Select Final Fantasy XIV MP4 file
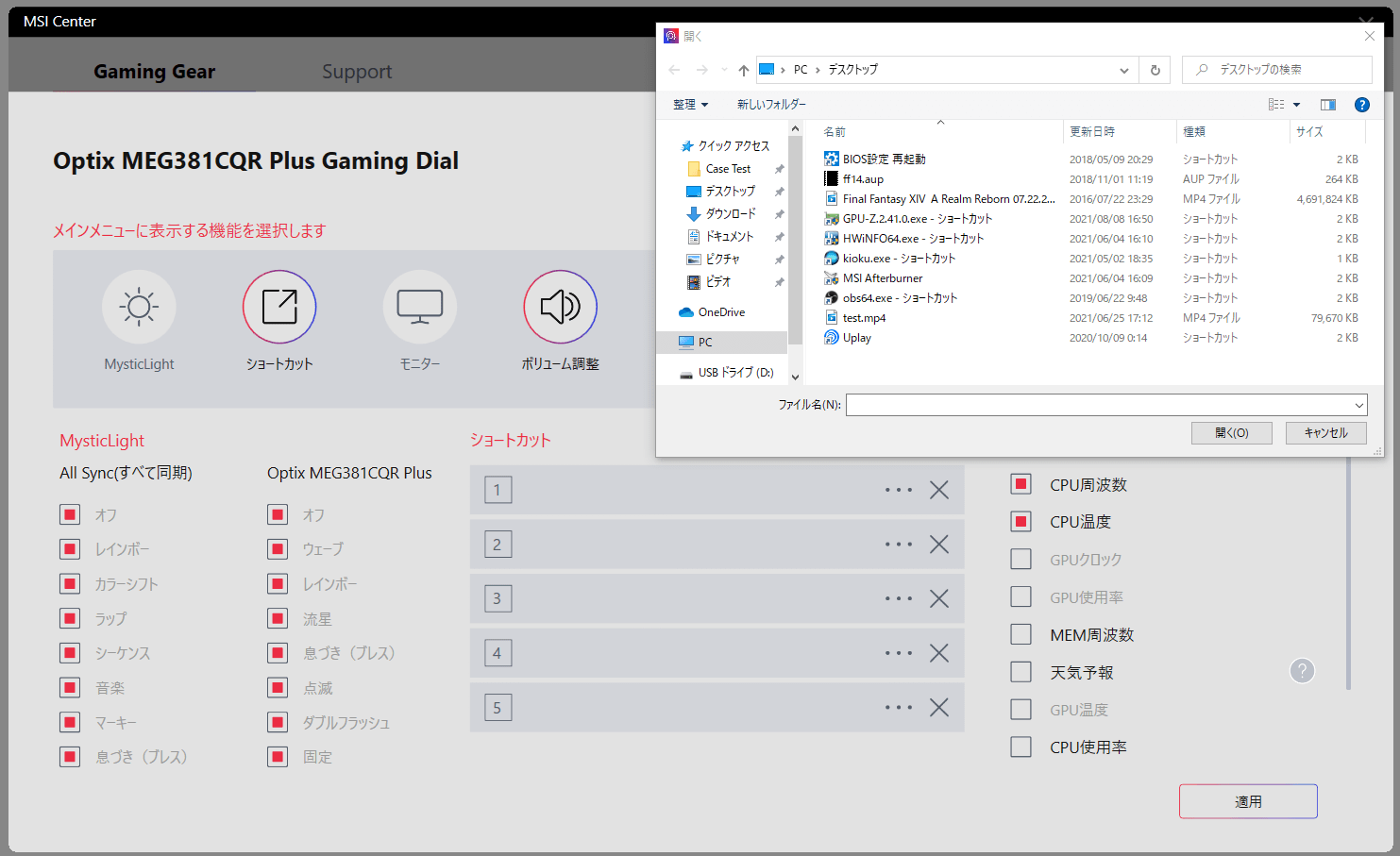 (x=938, y=199)
